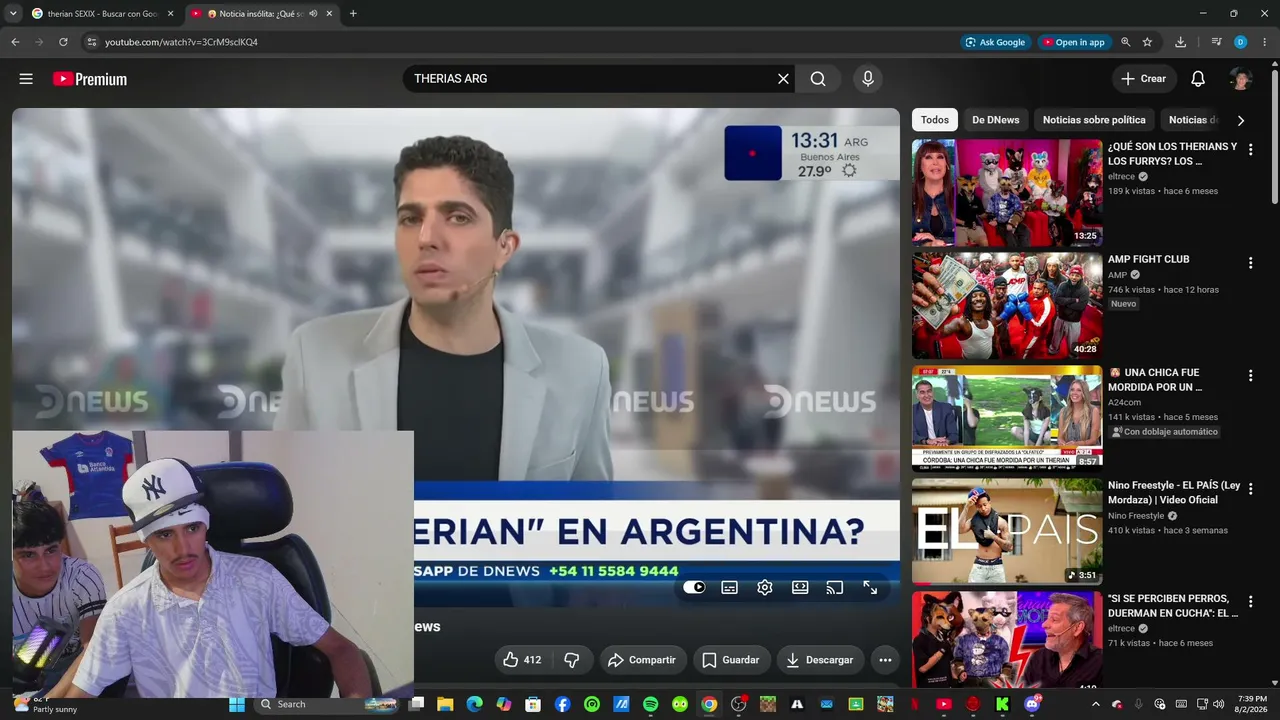Open more video actions ellipsis

coord(885,660)
